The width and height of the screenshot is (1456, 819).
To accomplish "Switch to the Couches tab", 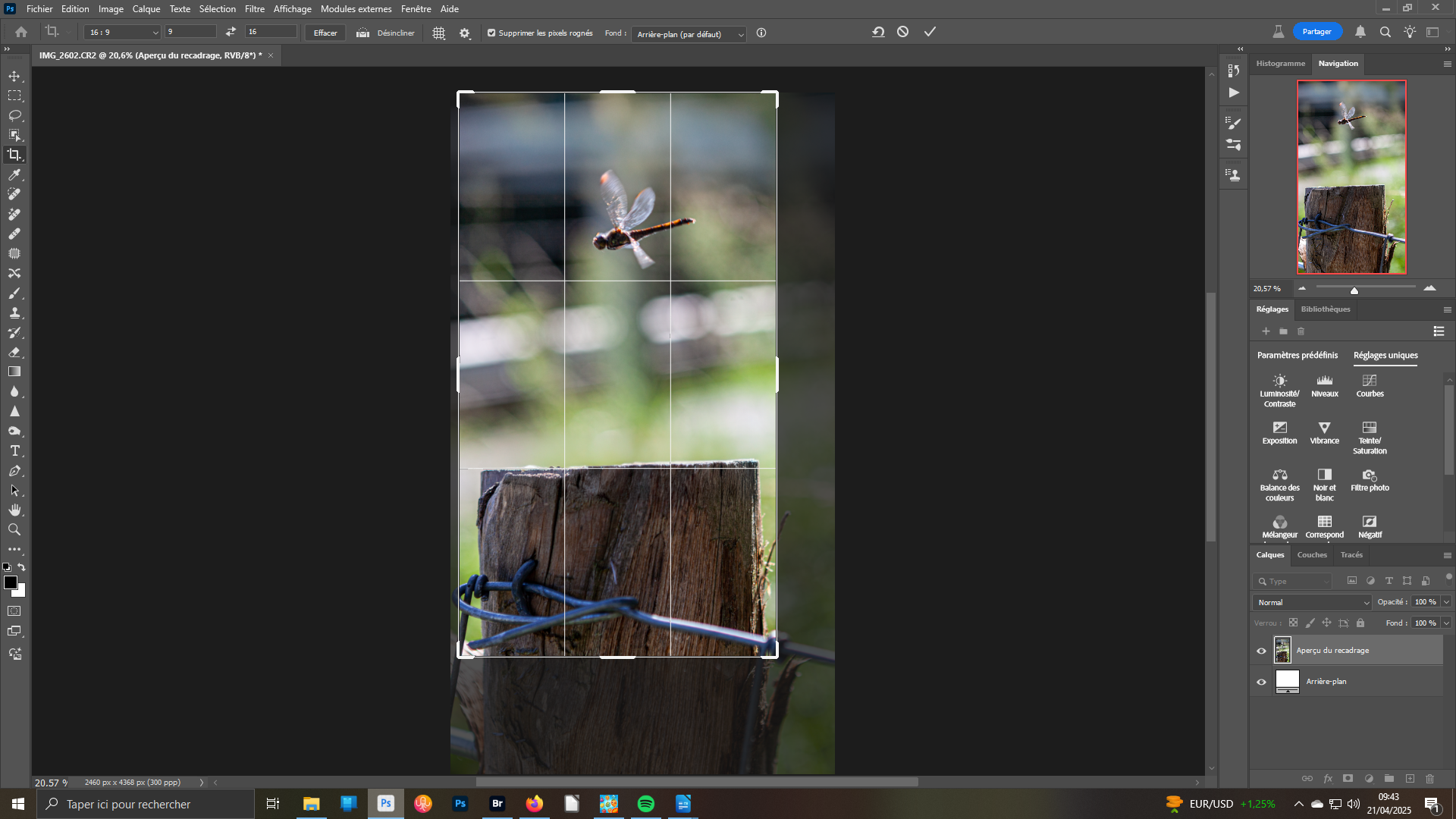I will tap(1312, 555).
